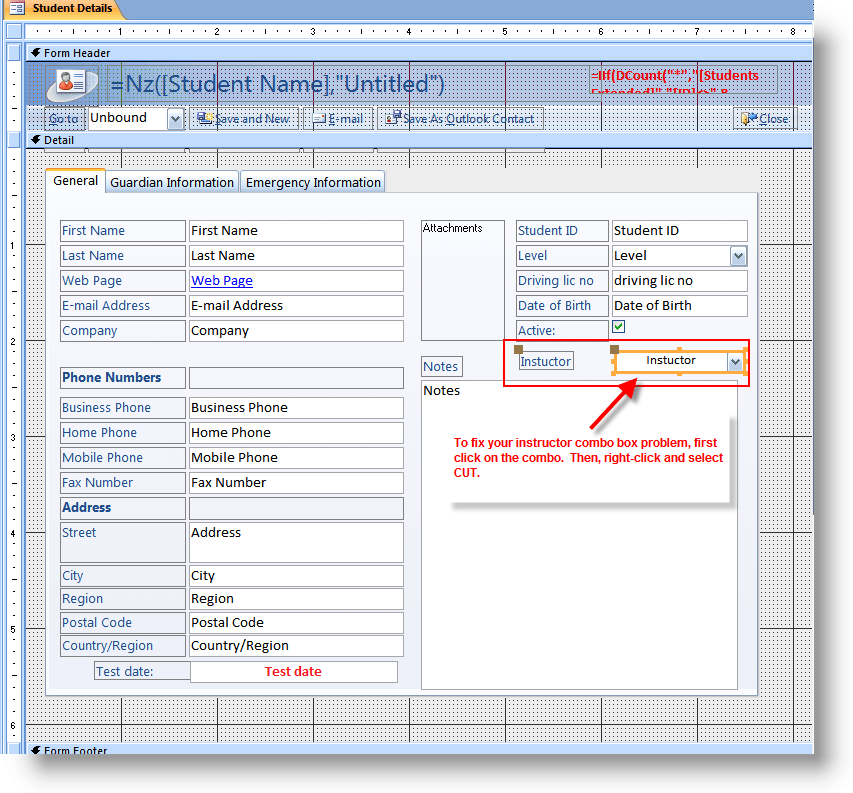Open the Level combo box dropdown
853x793 pixels.
coord(737,255)
